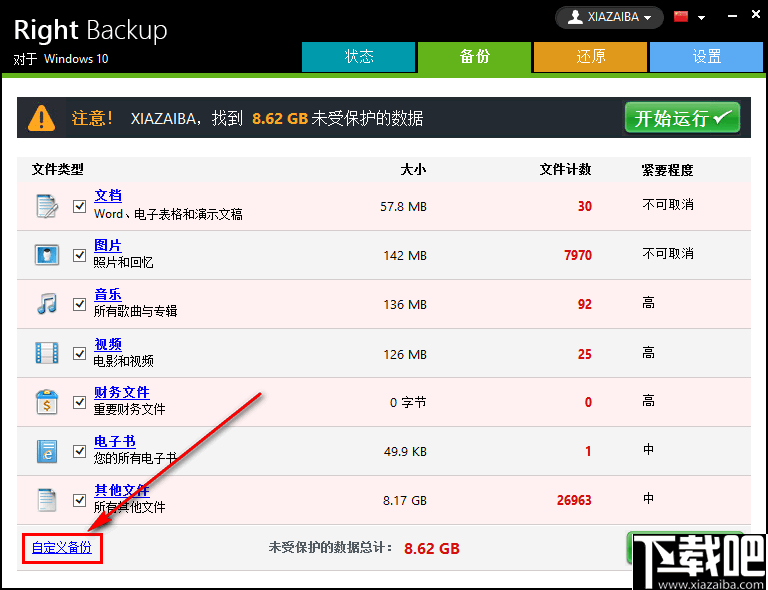Disable the 财务文件 financial files checkbox
This screenshot has height=590, width=768.
[79, 402]
